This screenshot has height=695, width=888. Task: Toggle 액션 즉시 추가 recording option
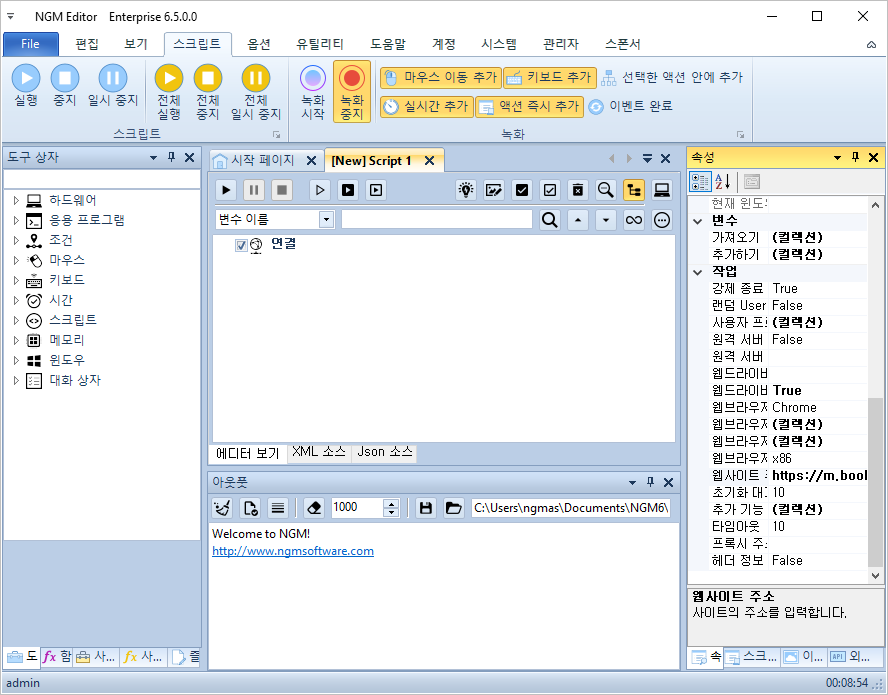[x=529, y=106]
